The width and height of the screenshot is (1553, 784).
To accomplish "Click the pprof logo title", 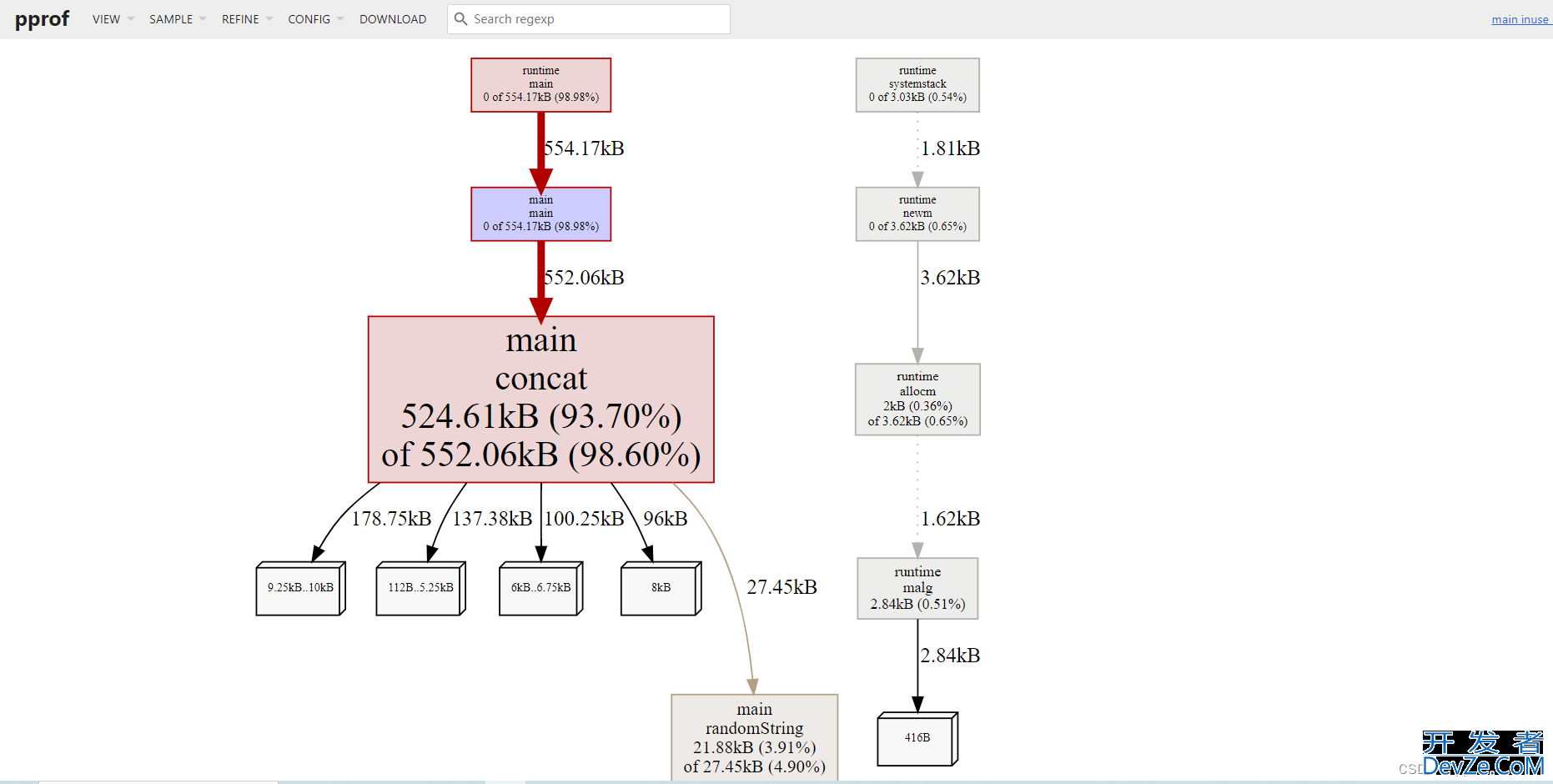I will coord(42,19).
